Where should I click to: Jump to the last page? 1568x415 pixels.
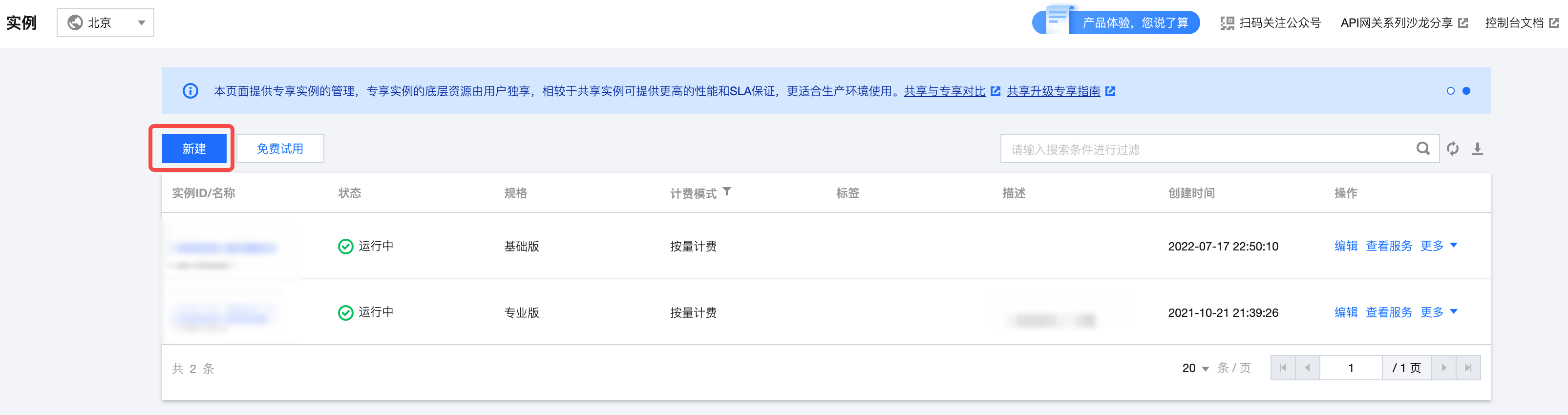[1468, 368]
